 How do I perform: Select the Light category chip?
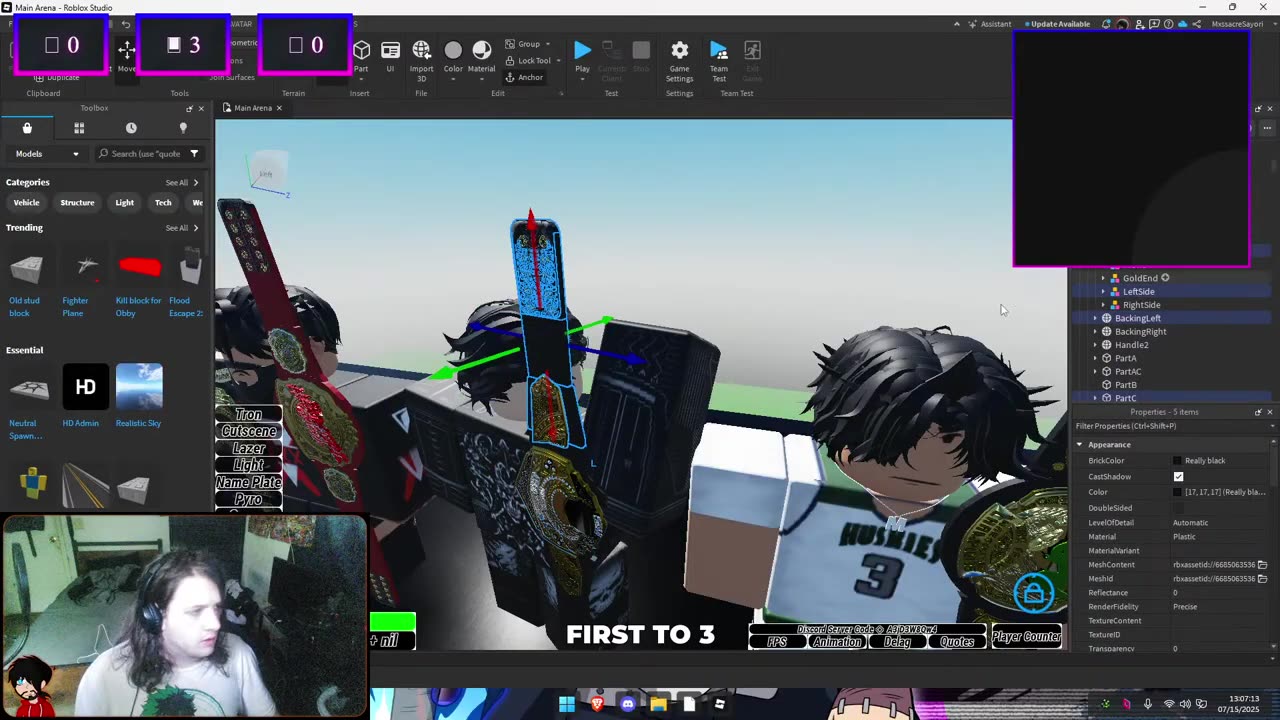click(124, 202)
